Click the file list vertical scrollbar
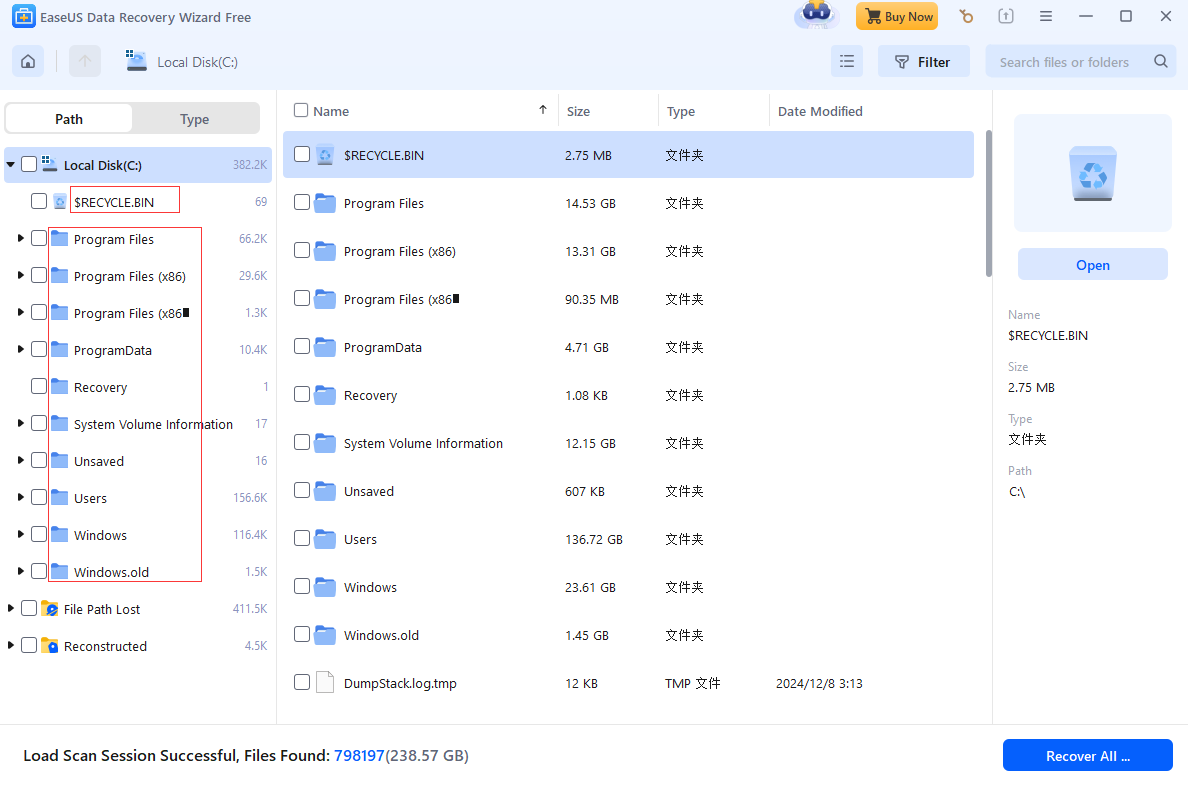 click(988, 203)
